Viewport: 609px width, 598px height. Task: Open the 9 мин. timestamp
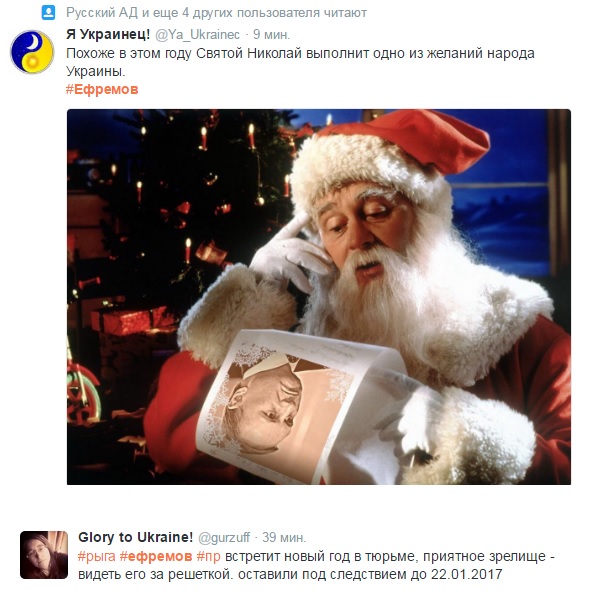271,35
